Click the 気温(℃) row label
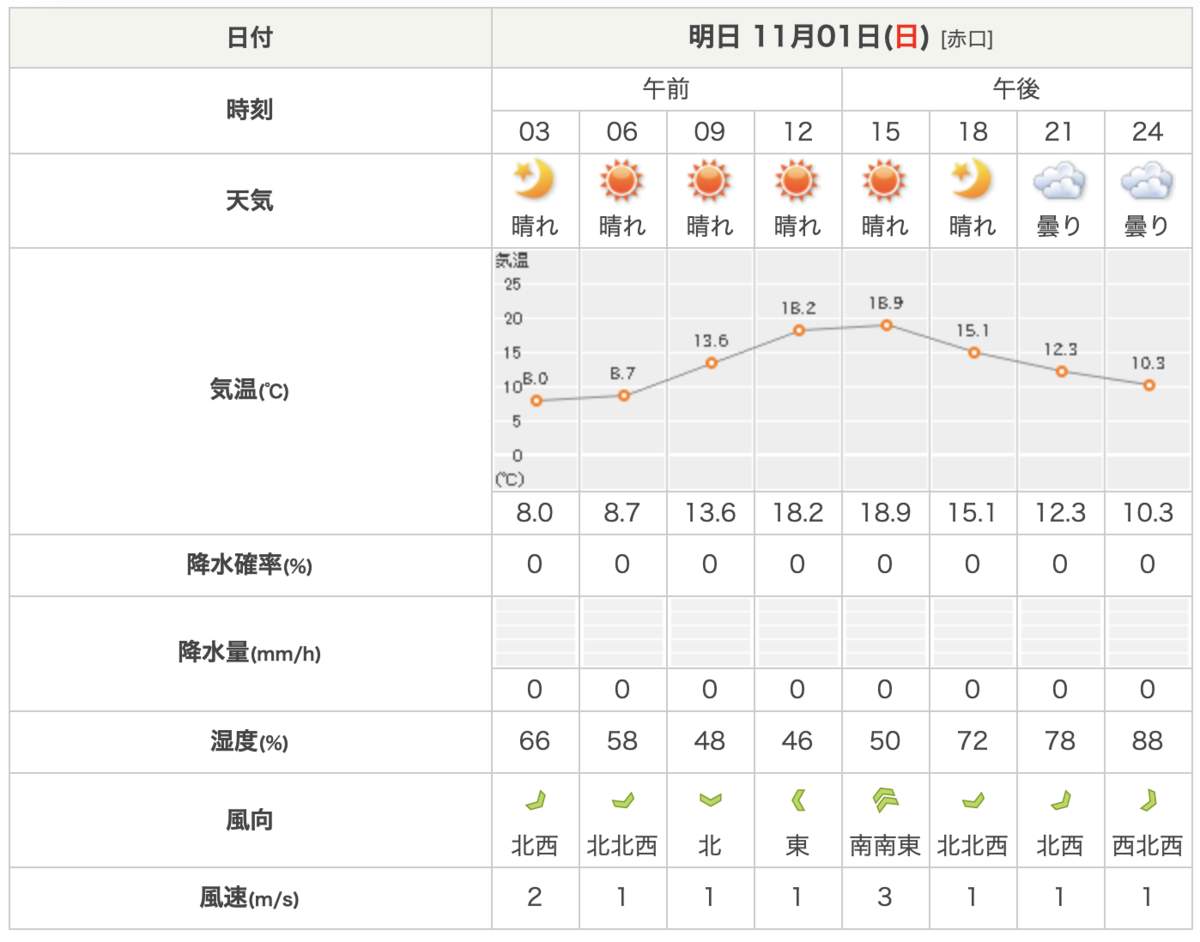This screenshot has height=942, width=1200. coord(250,391)
